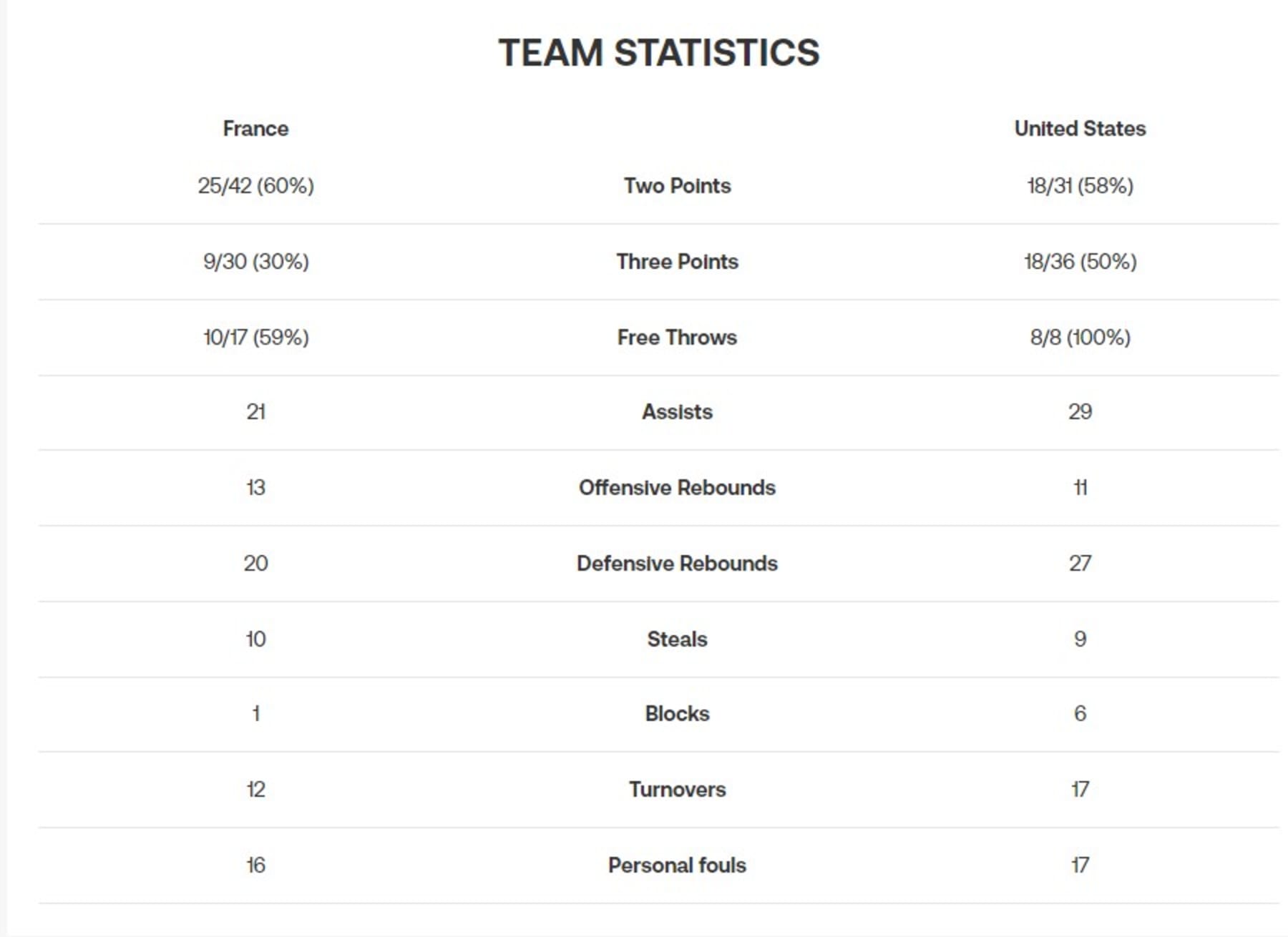Image resolution: width=1288 pixels, height=937 pixels.
Task: Select France's 10/17 (59%) free throw value
Action: (x=255, y=338)
